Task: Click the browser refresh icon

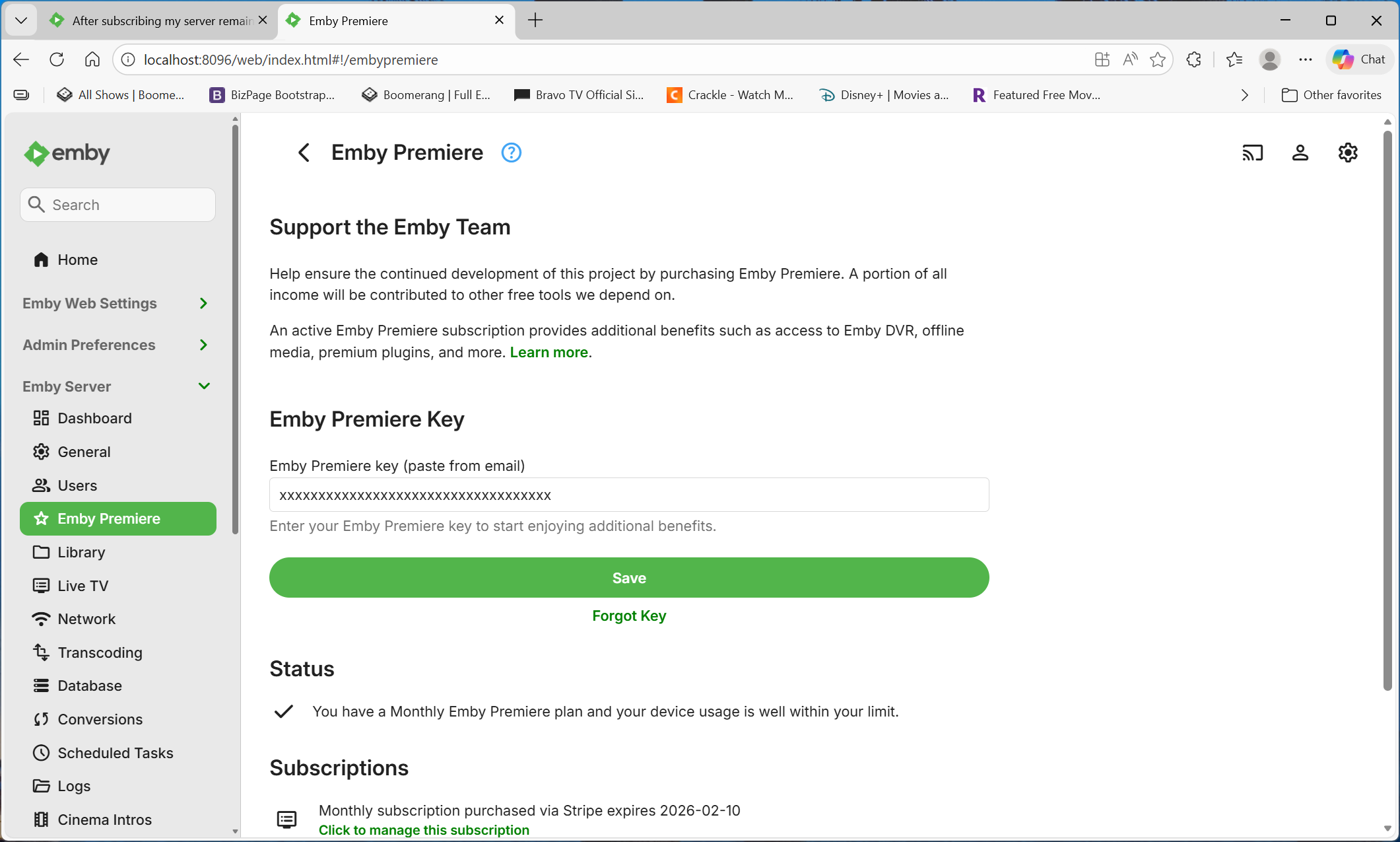Action: point(57,59)
